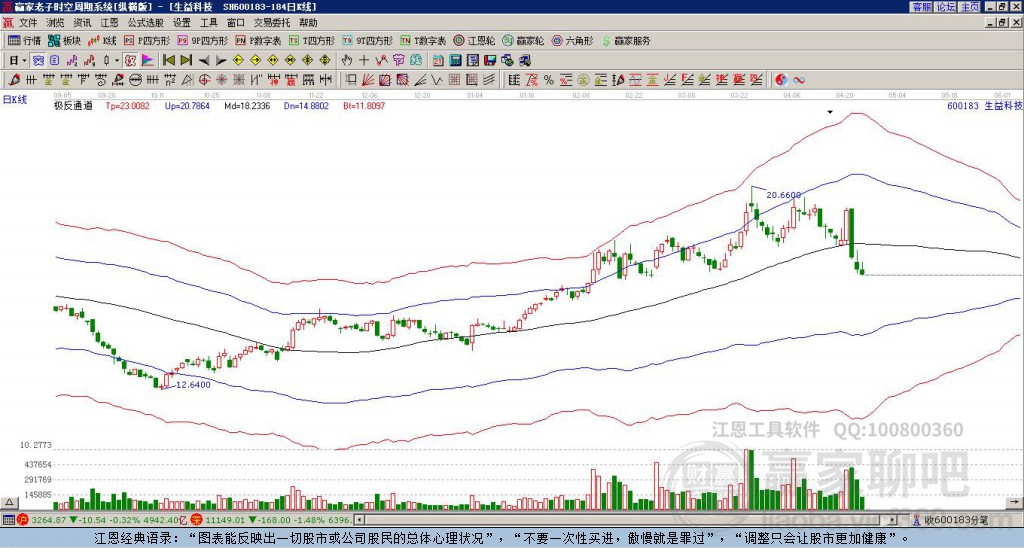Open the 公式选股 menu

tap(146, 23)
